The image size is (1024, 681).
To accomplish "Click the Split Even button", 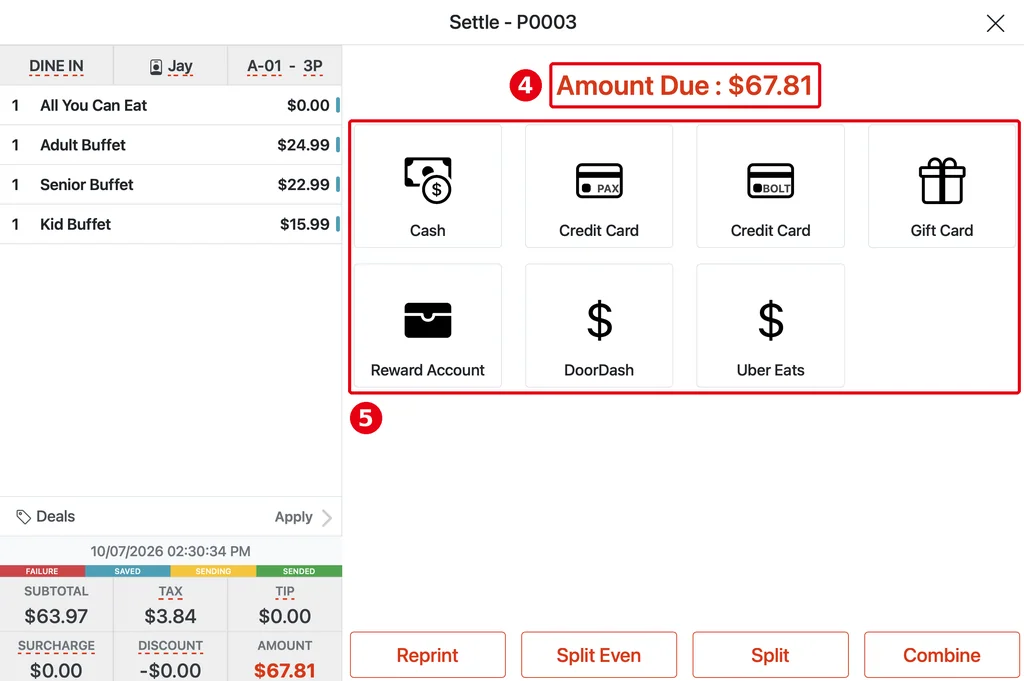I will click(x=599, y=655).
